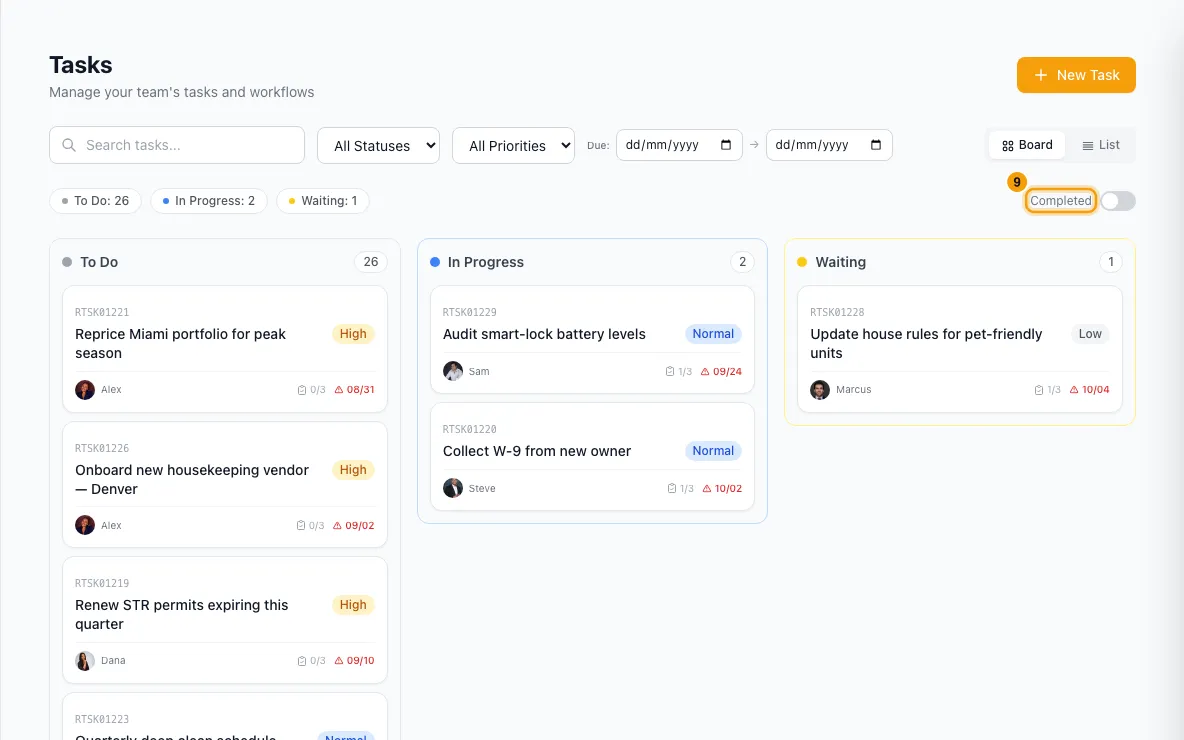Screen dimensions: 1184x740
Task: Click the overdue warning icon beside 09/02
Action: pyautogui.click(x=338, y=526)
